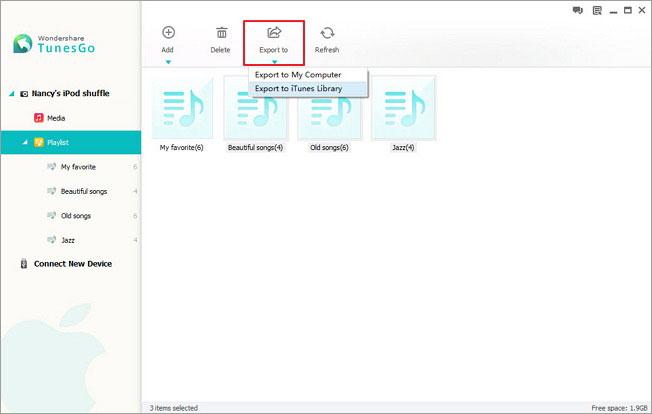Select the Jazz(4) playlist thumbnail
This screenshot has width=652, height=414.
[403, 107]
